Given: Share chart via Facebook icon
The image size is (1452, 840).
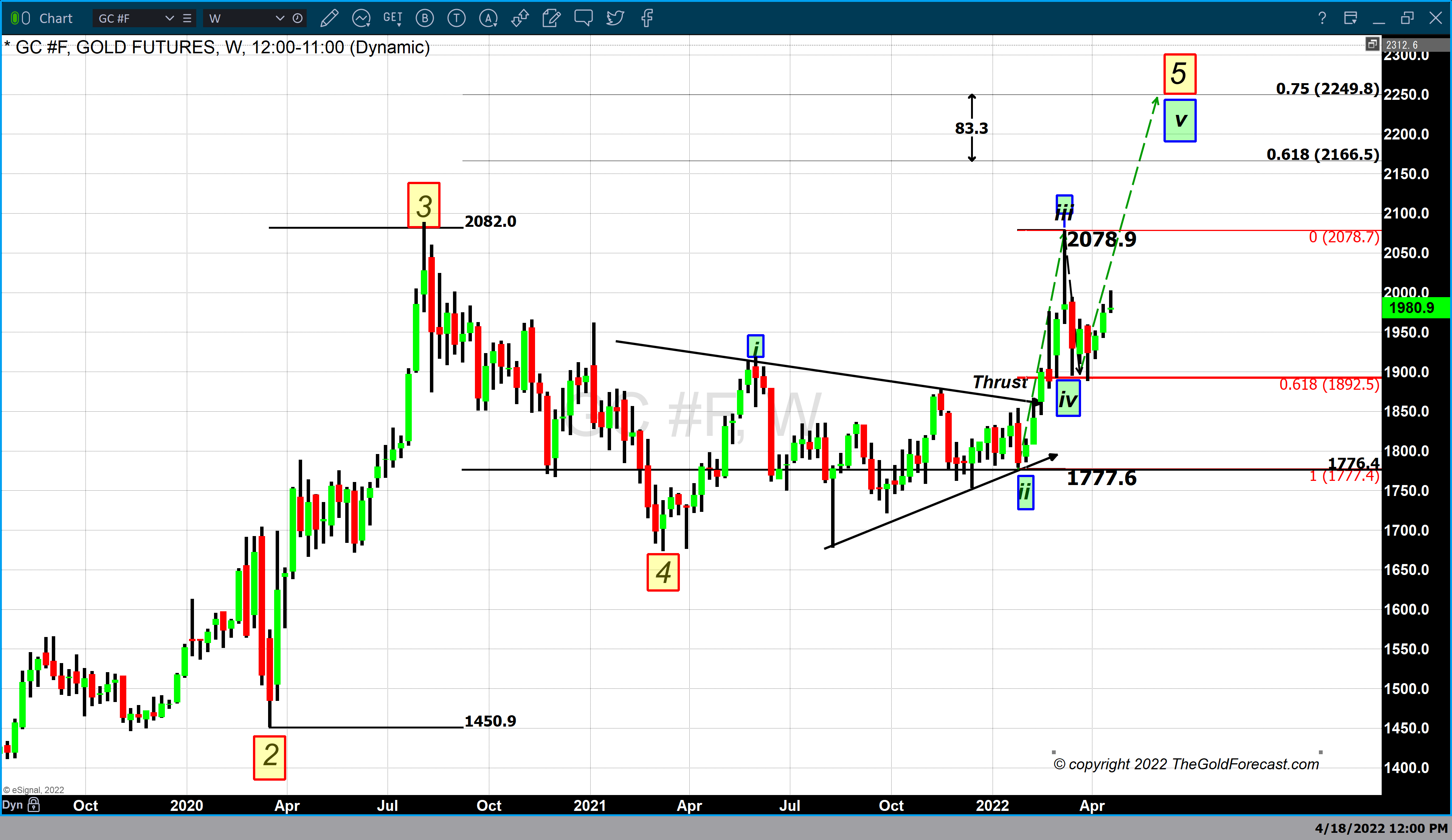Looking at the screenshot, I should 647,19.
